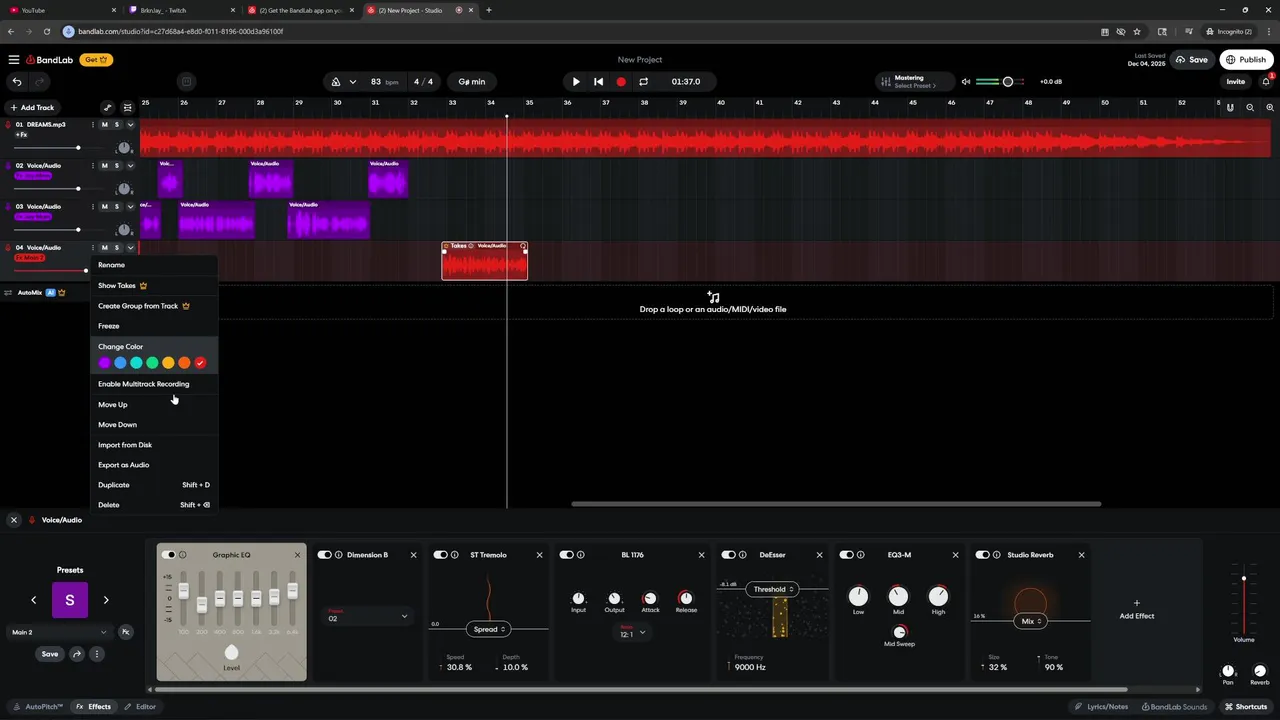Image resolution: width=1280 pixels, height=720 pixels.
Task: Click the Invite button
Action: [1236, 82]
